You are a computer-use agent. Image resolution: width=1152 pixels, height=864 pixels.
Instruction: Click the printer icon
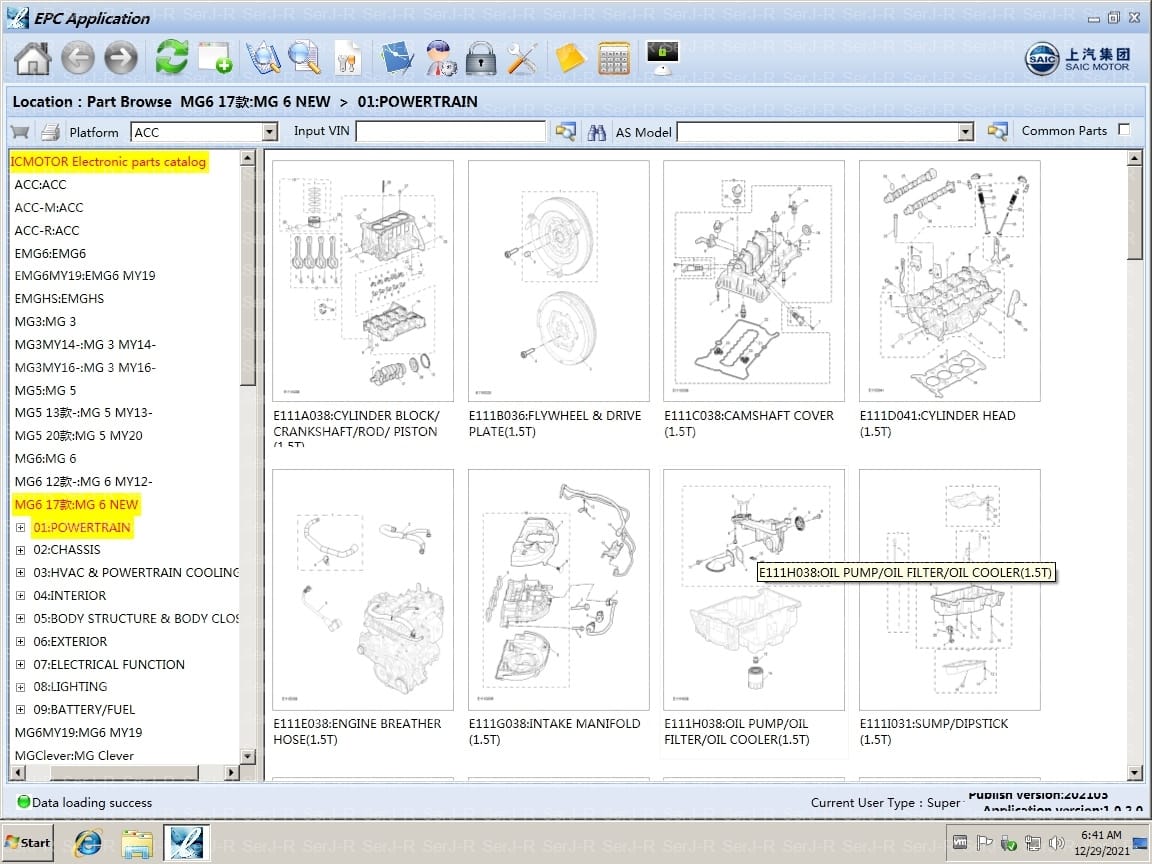click(x=50, y=132)
